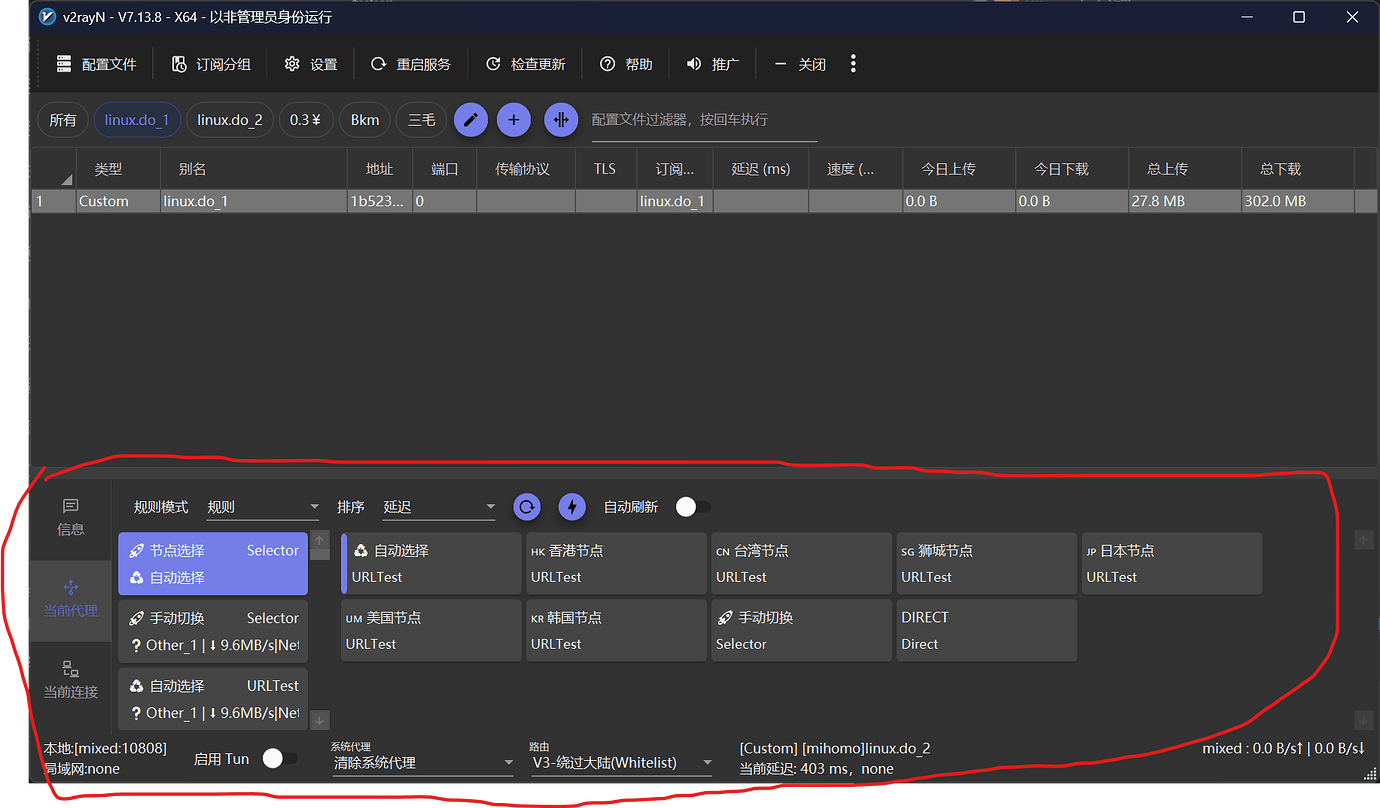Open 配置文件 menu

tap(97, 64)
